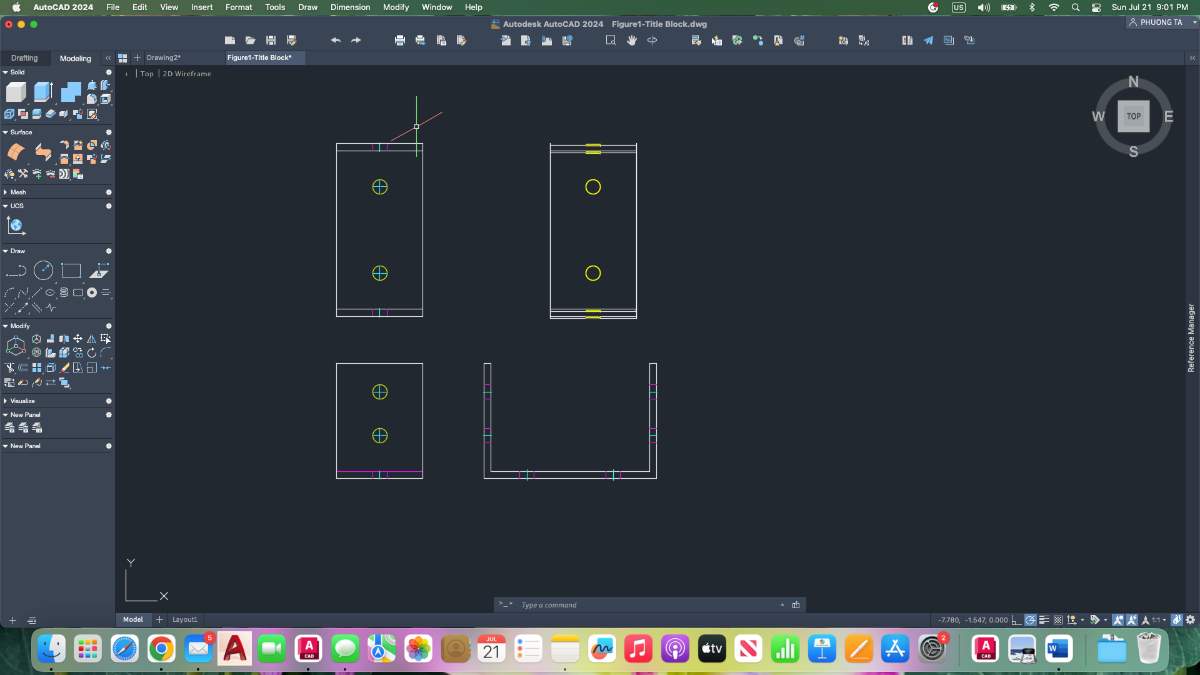The image size is (1200, 675).
Task: Activate the Pan hand tool
Action: click(x=632, y=41)
